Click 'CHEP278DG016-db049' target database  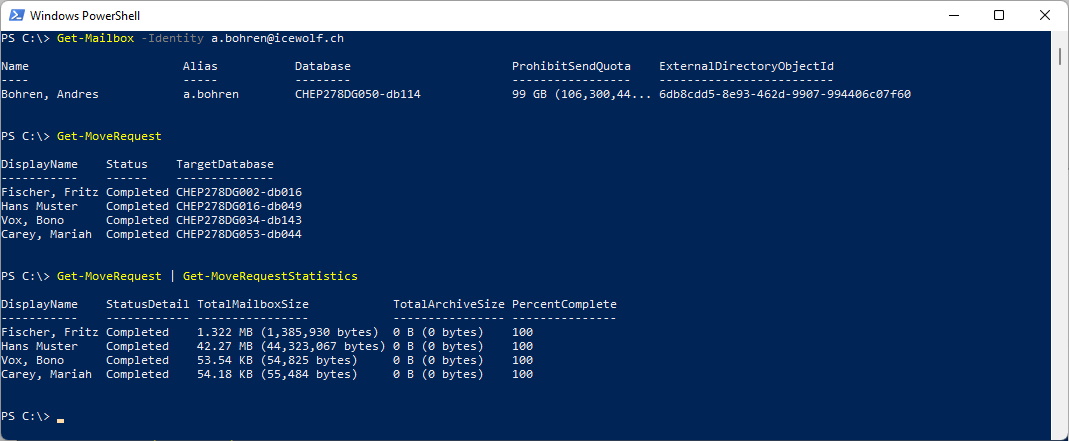tap(239, 206)
